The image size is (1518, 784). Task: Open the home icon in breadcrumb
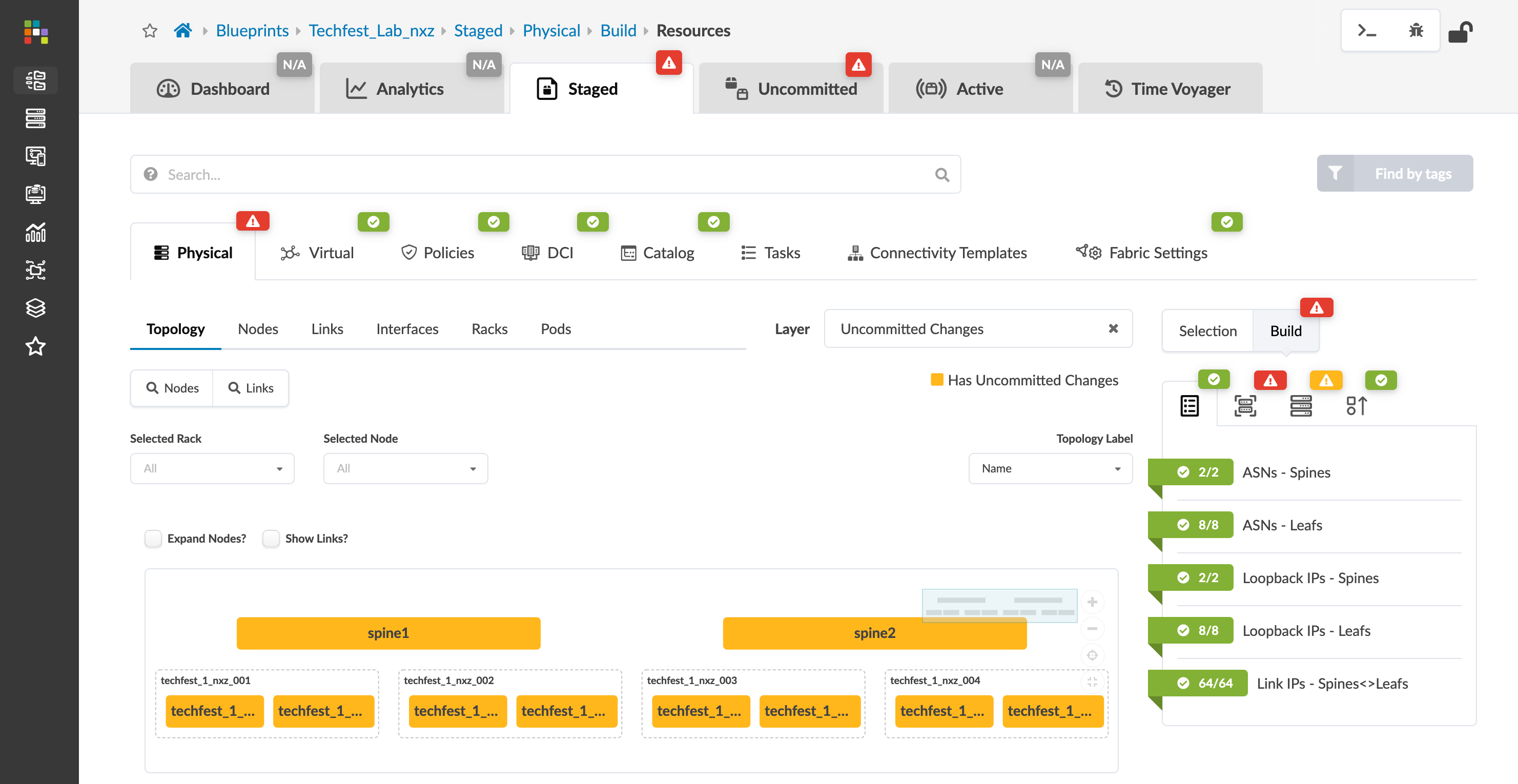pos(182,31)
